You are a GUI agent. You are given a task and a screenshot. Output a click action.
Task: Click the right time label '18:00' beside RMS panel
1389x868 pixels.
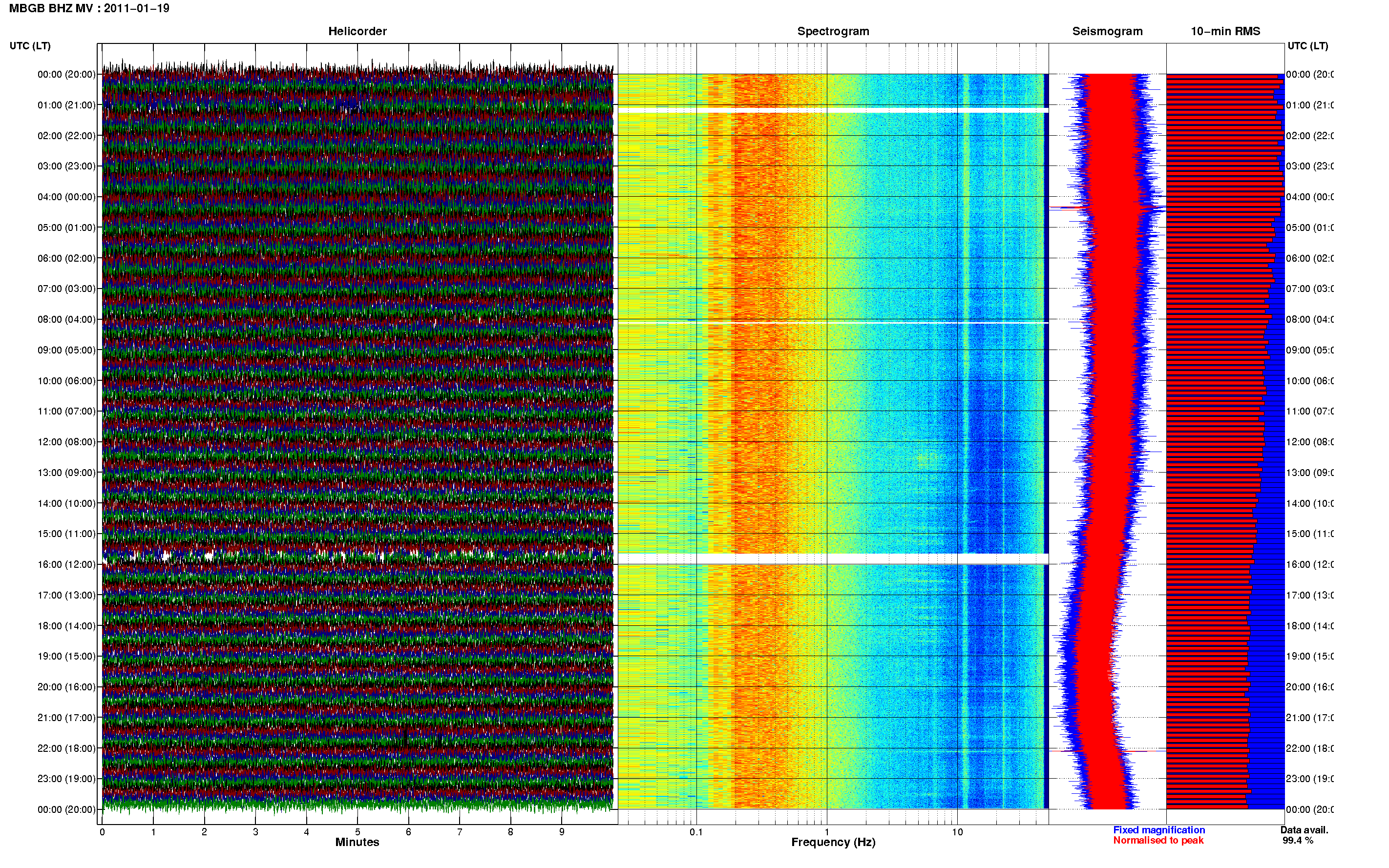tap(1310, 626)
